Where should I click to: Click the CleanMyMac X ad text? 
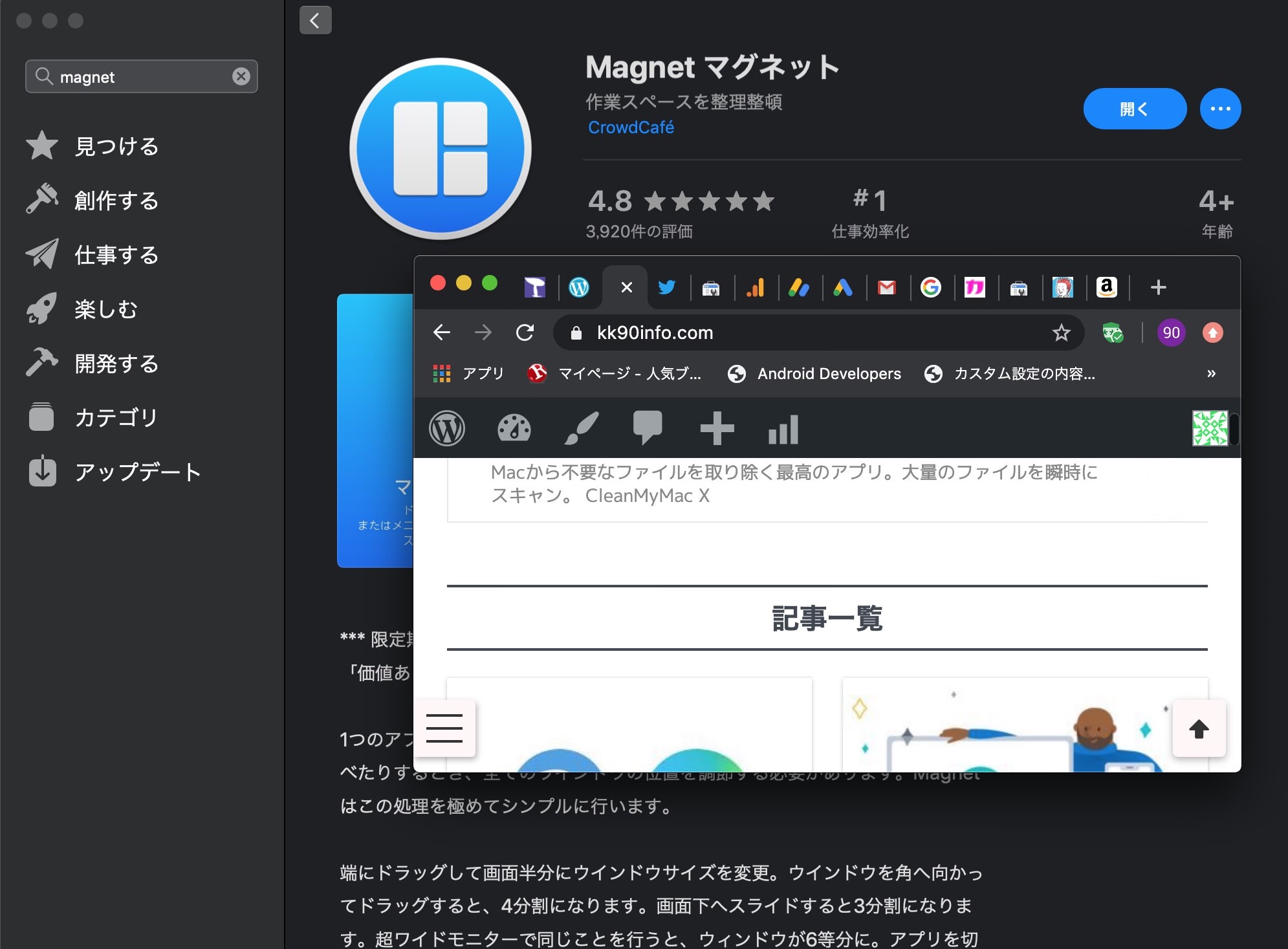(x=794, y=484)
